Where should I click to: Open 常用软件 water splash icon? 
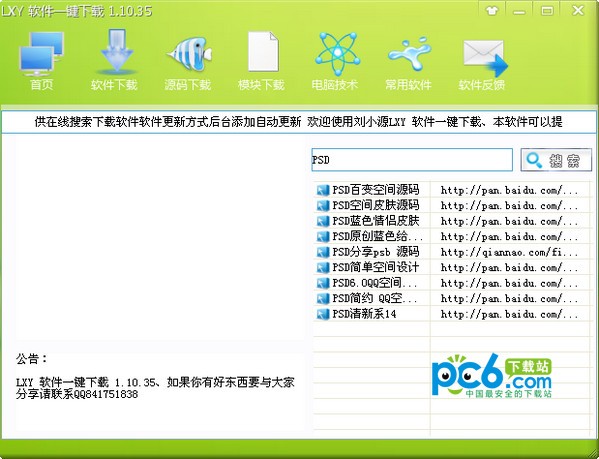(410, 53)
